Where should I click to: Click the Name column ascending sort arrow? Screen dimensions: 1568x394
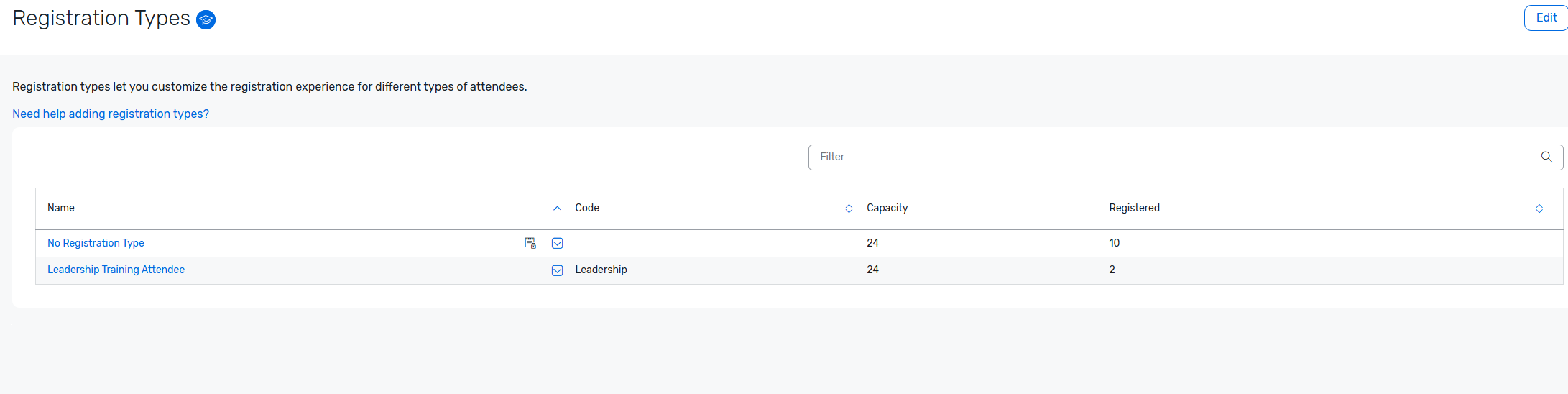(x=557, y=209)
